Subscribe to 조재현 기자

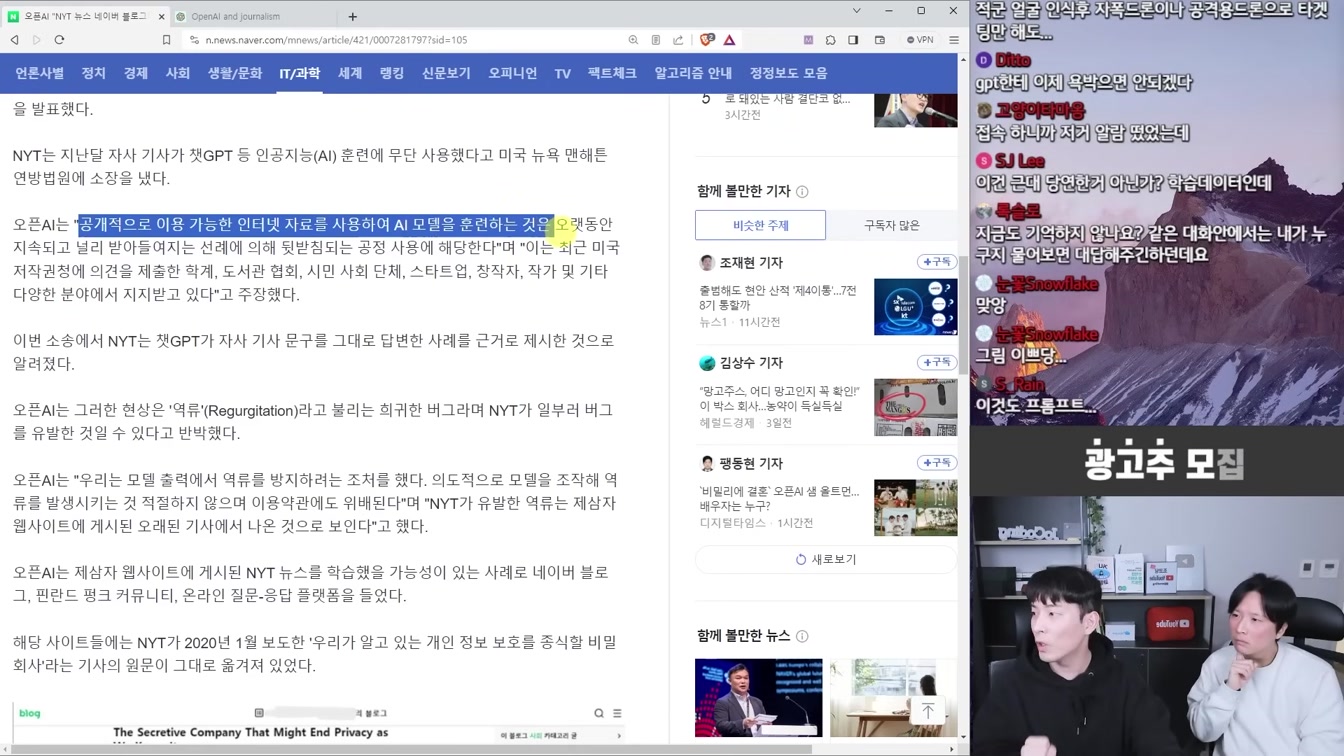pyautogui.click(x=937, y=262)
